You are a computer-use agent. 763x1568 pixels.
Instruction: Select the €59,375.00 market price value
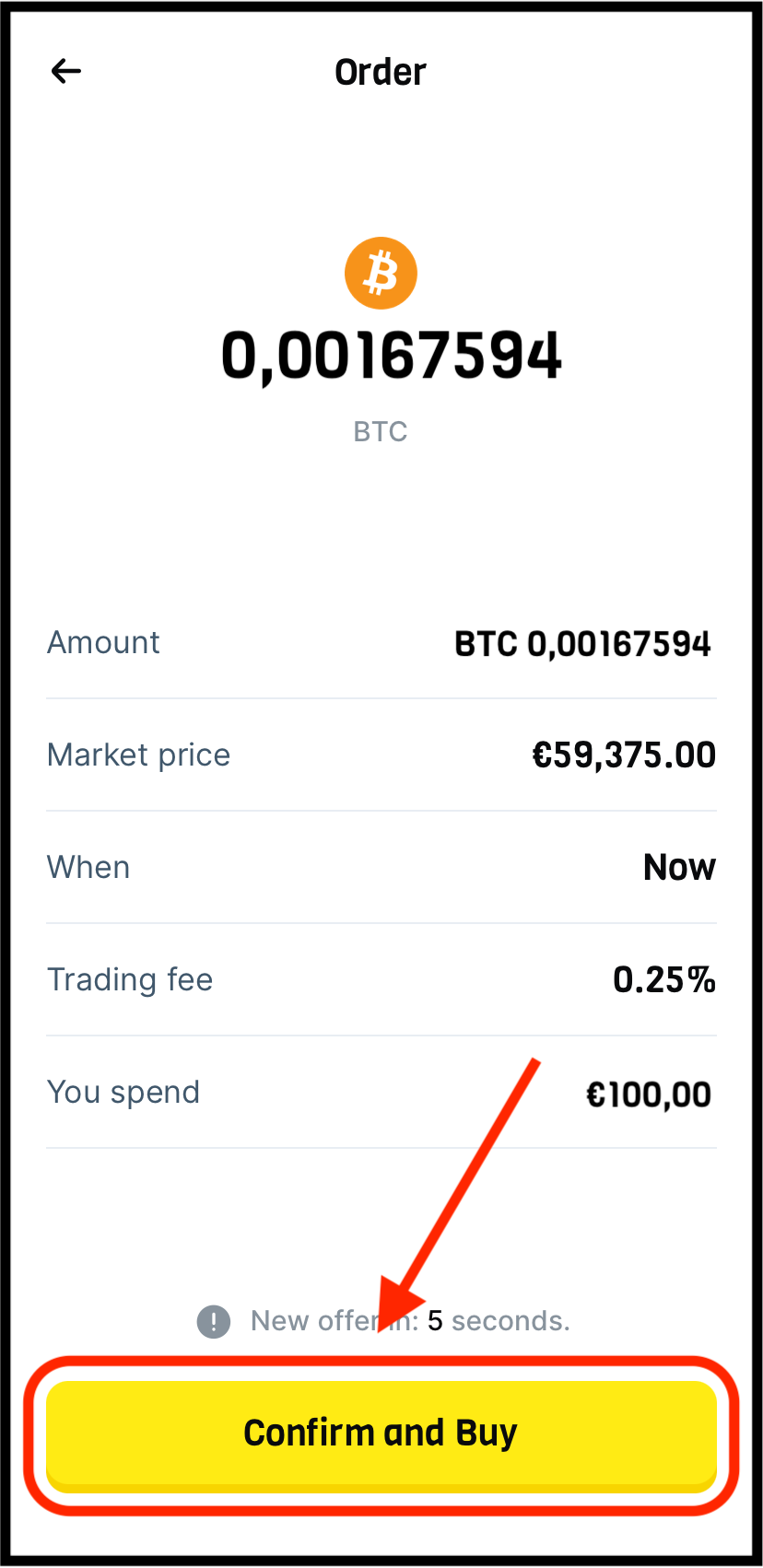(x=624, y=755)
